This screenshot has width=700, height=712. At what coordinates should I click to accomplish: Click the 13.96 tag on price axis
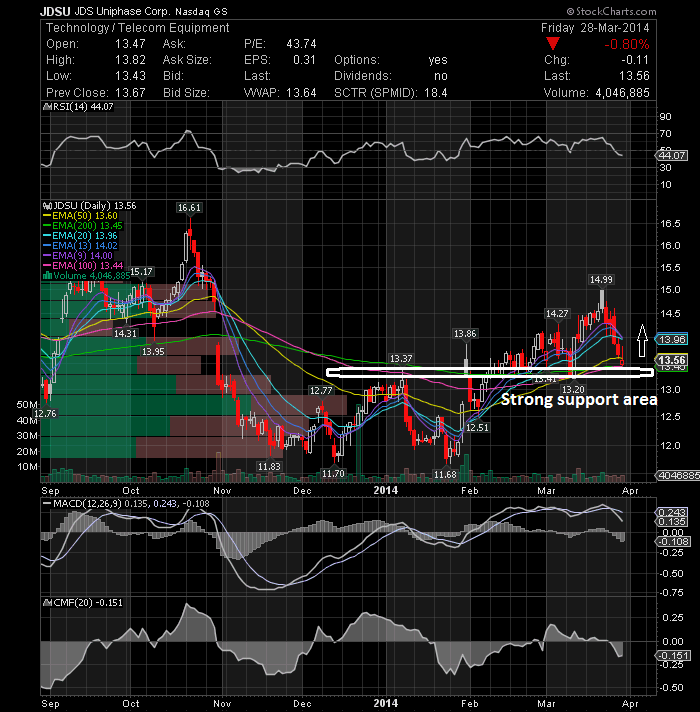[672, 339]
